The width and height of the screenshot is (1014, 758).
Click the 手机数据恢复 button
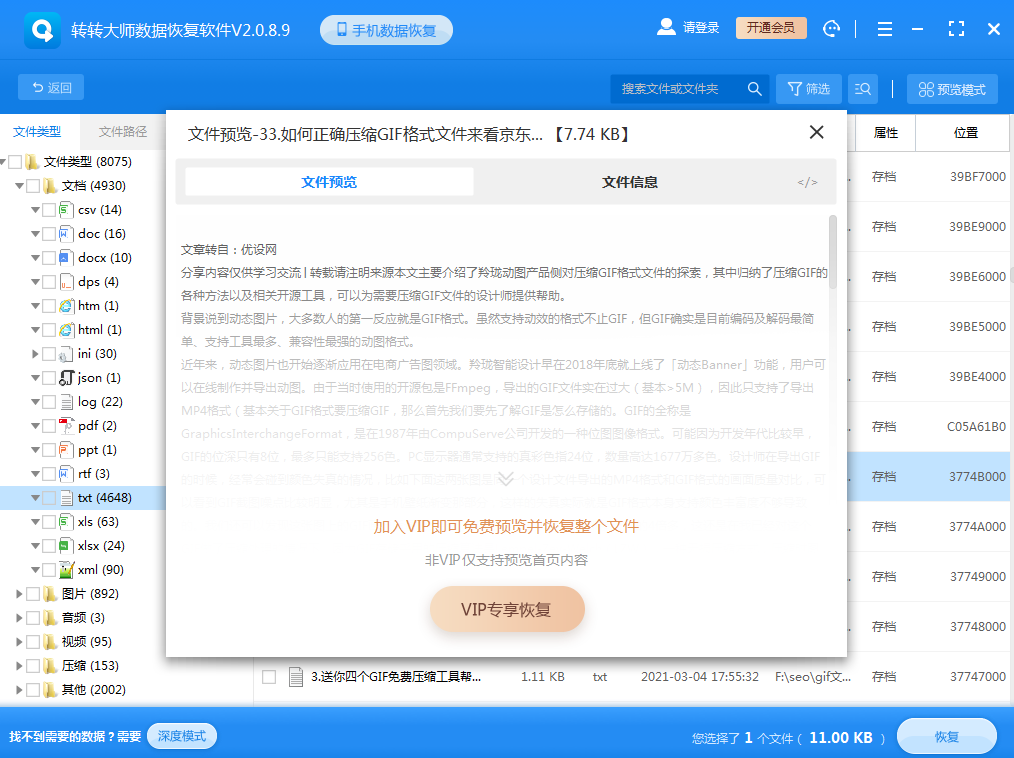(386, 30)
